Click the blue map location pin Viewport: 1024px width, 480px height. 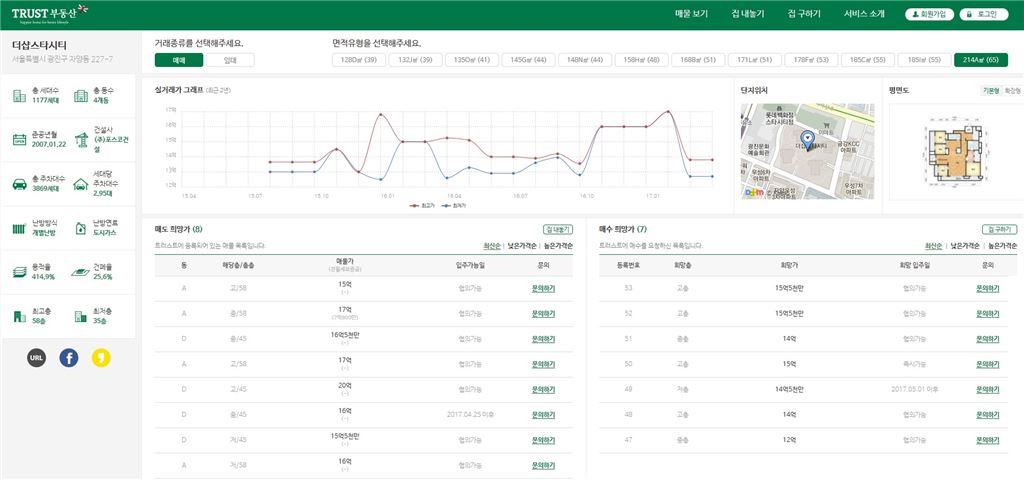coord(808,139)
